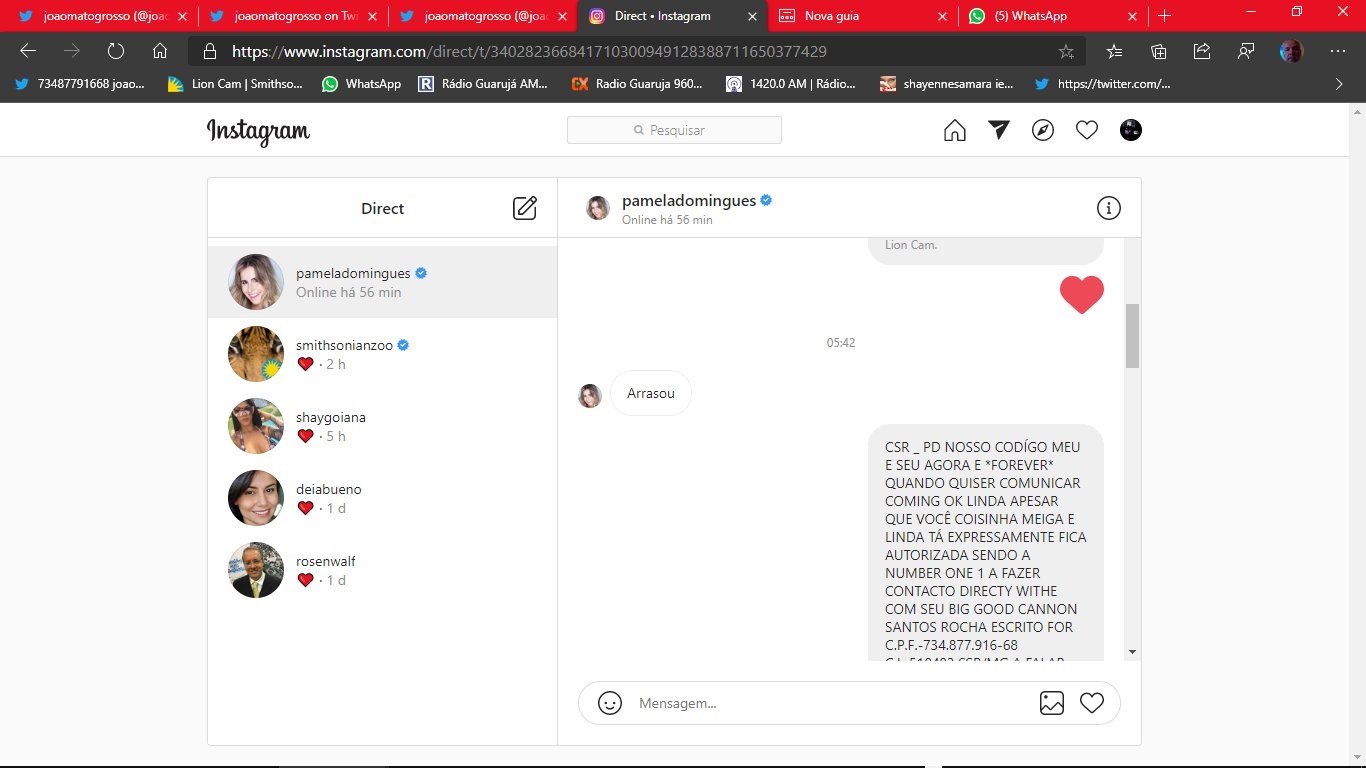Open the WhatsApp bookmark

[x=362, y=84]
